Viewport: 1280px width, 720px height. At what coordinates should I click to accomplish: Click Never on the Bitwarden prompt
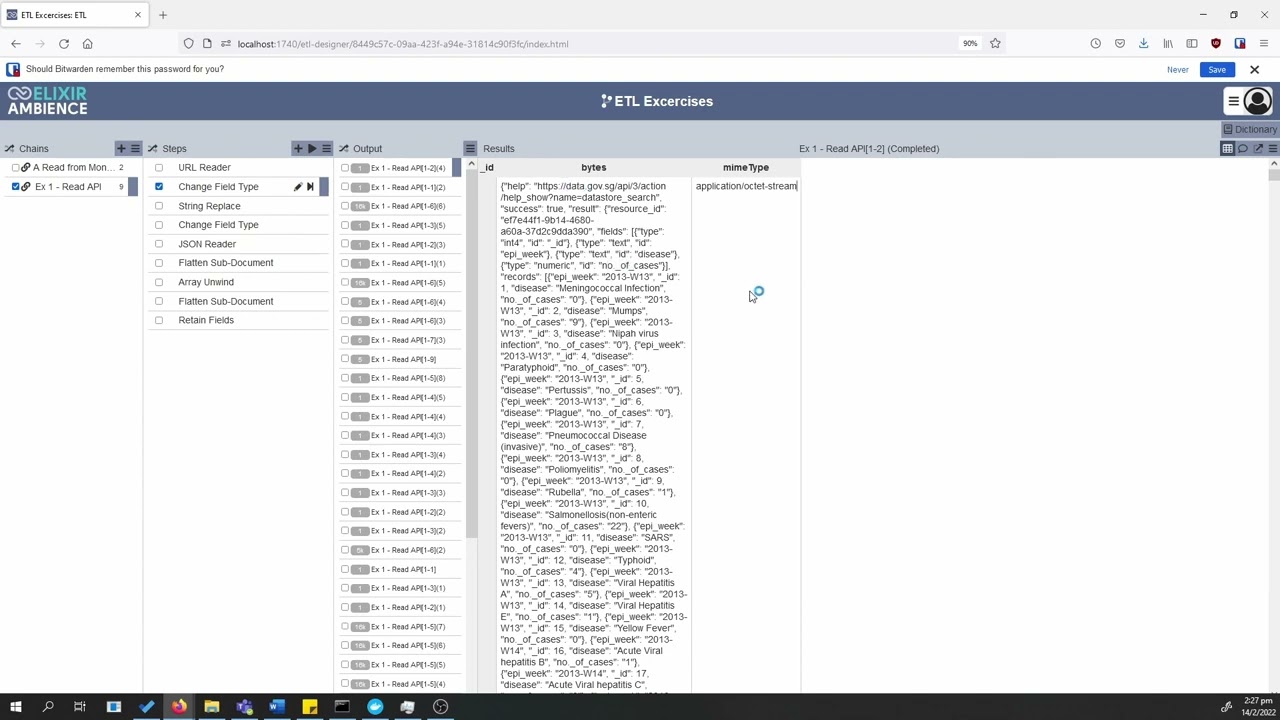point(1178,70)
